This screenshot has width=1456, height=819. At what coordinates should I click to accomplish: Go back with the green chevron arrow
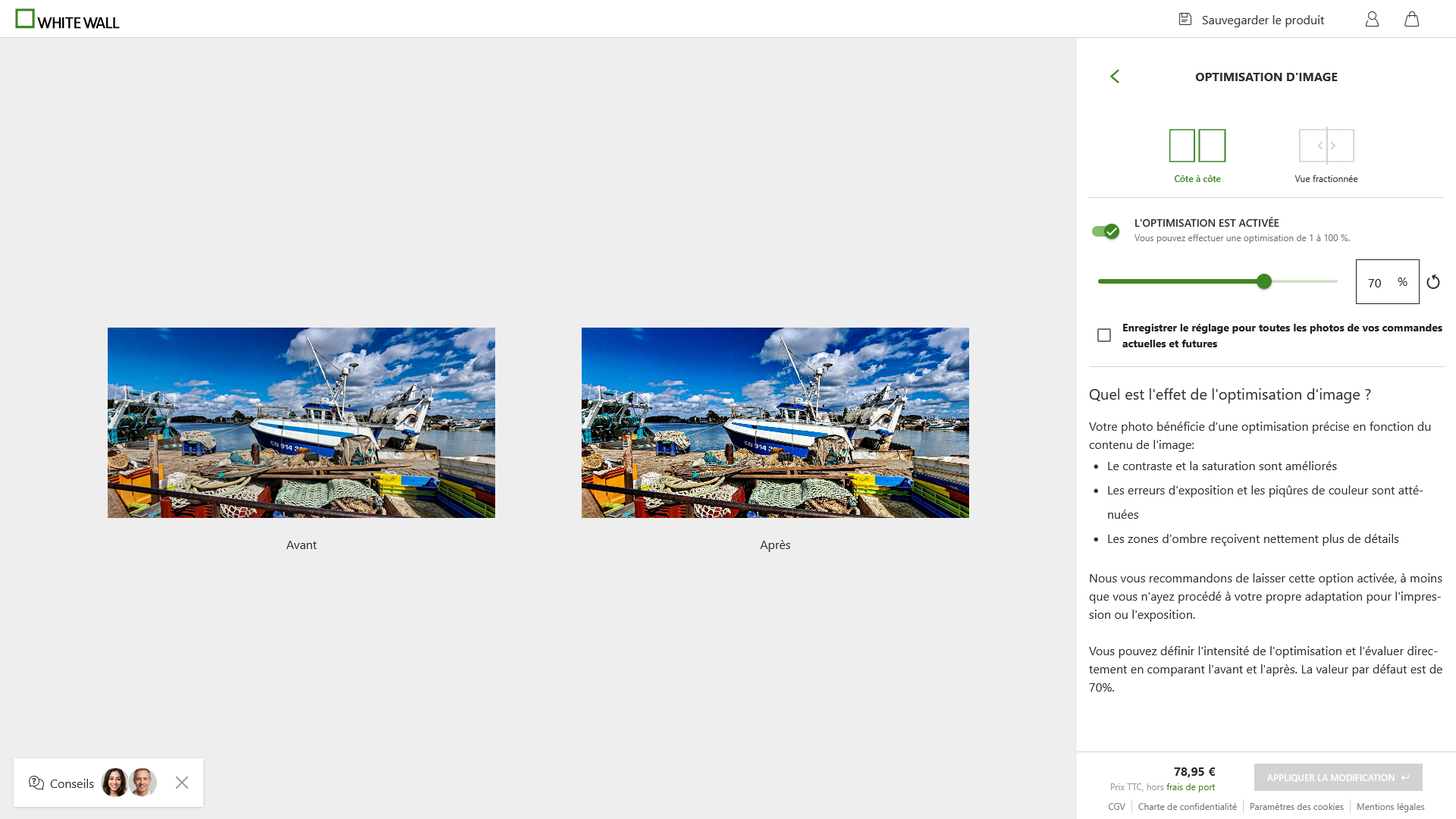click(x=1115, y=77)
